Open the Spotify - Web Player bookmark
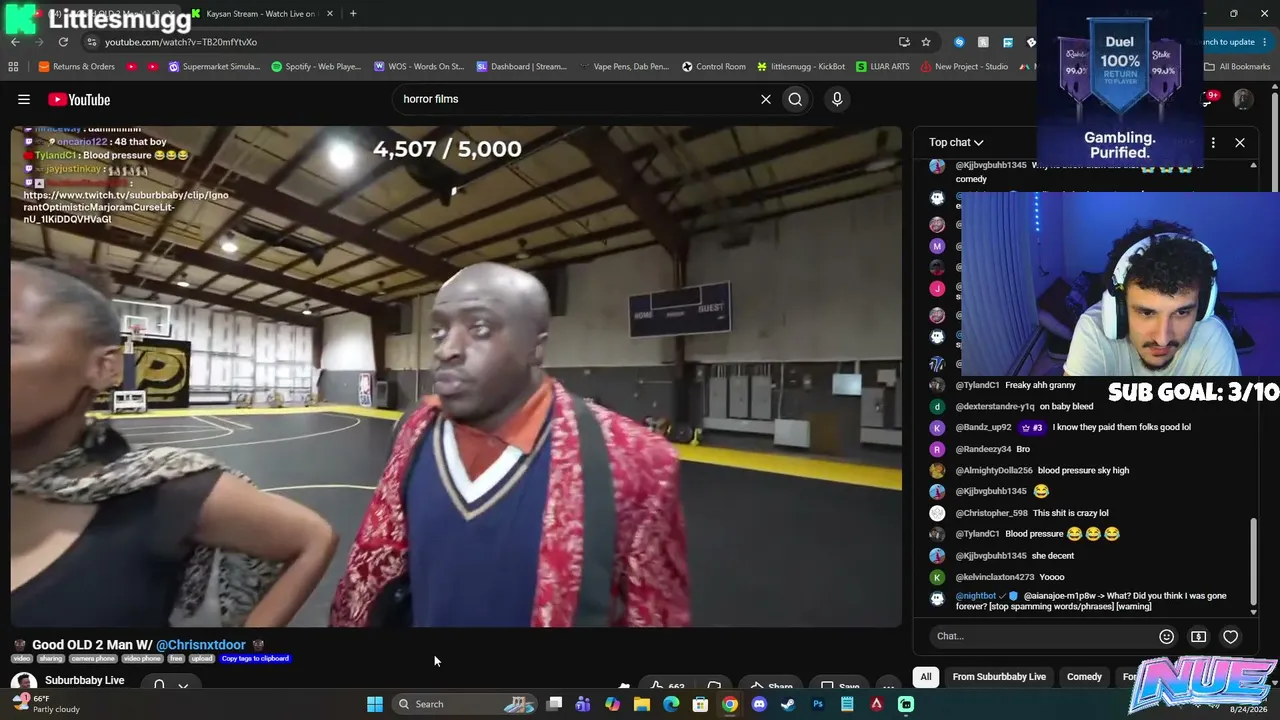This screenshot has height=720, width=1280. pos(316,67)
